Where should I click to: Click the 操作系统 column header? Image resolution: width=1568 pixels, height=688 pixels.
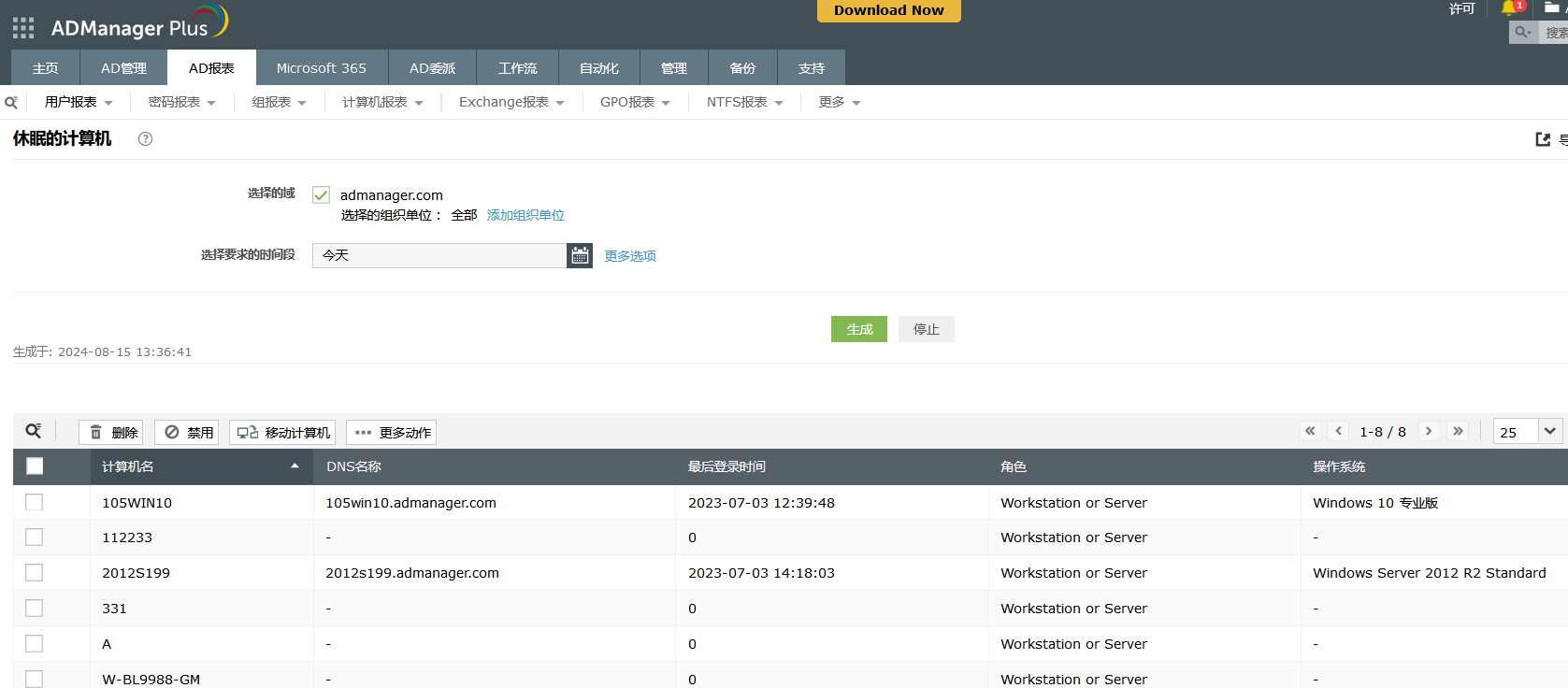coord(1339,466)
